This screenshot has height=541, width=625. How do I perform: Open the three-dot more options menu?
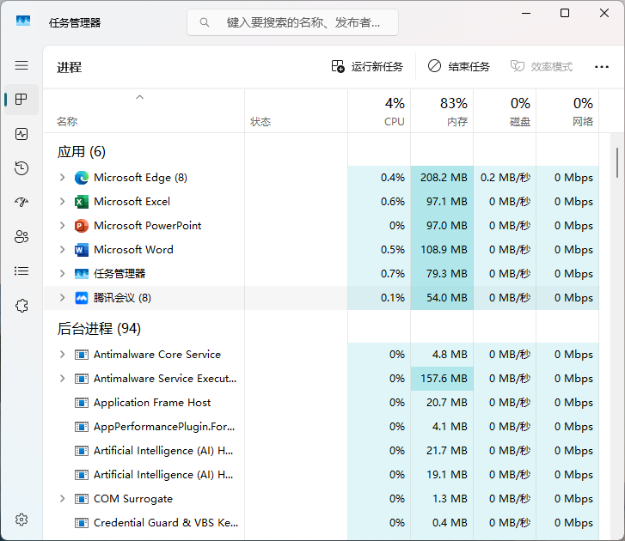coord(601,67)
